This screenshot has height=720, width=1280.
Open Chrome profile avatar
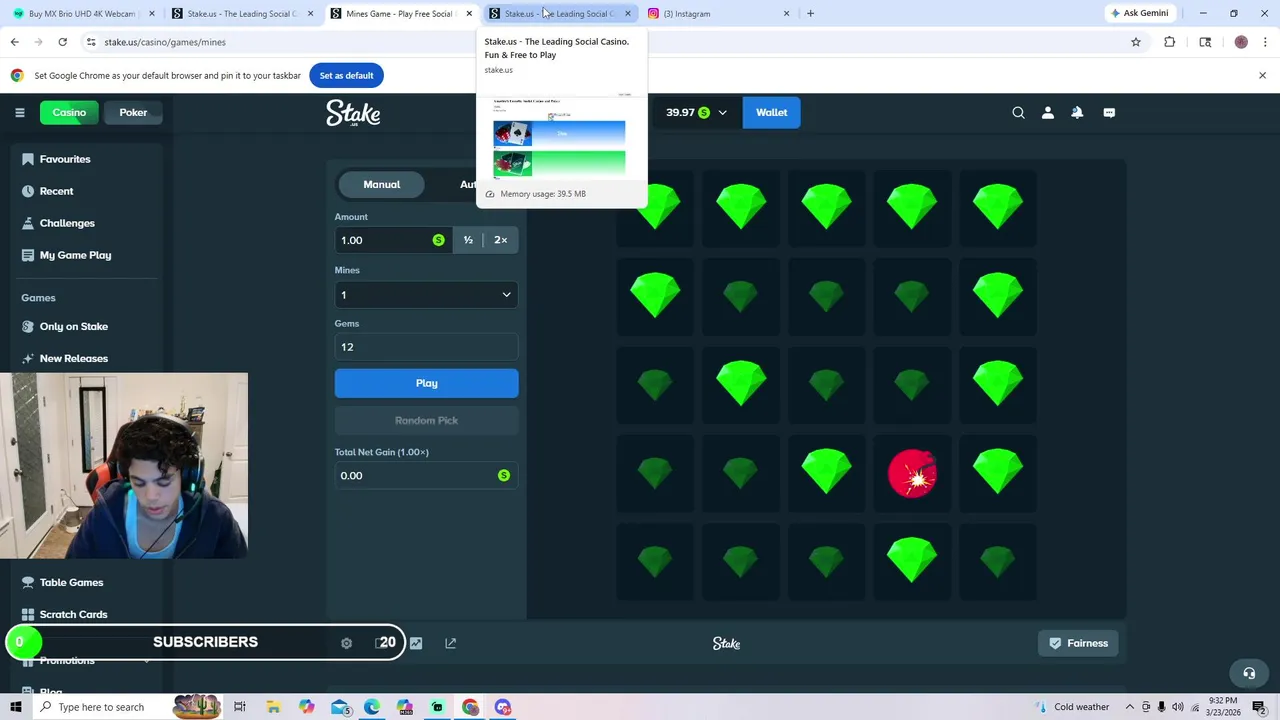(1241, 42)
